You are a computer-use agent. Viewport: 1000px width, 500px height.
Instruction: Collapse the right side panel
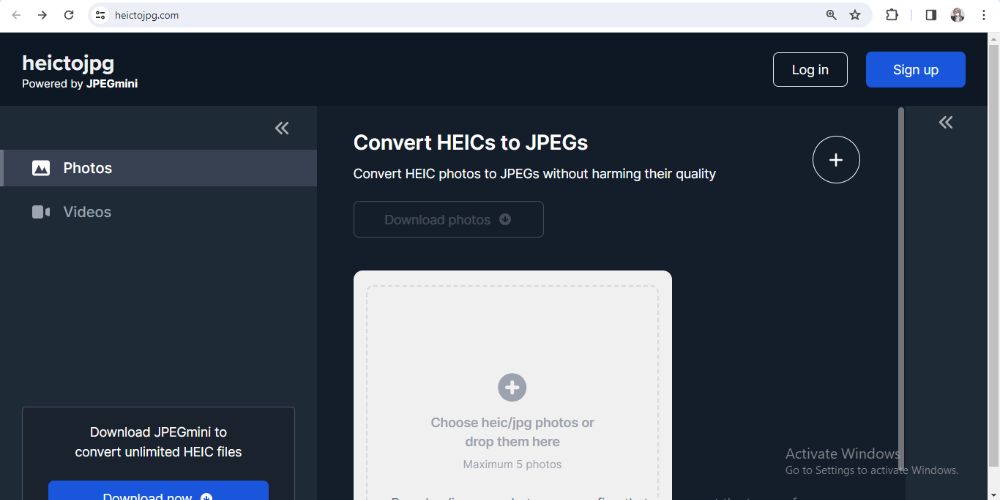(946, 122)
